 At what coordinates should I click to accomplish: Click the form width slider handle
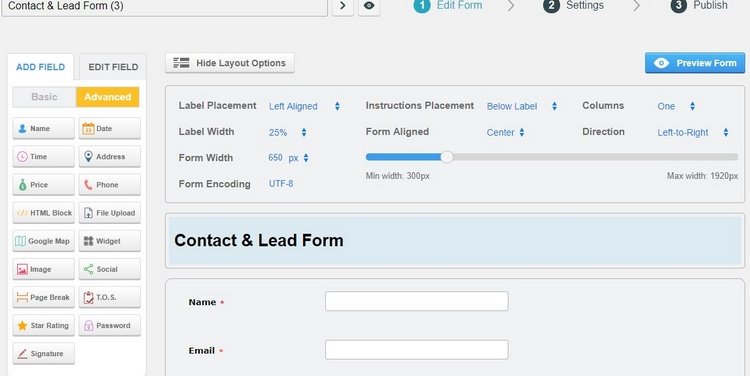[446, 157]
